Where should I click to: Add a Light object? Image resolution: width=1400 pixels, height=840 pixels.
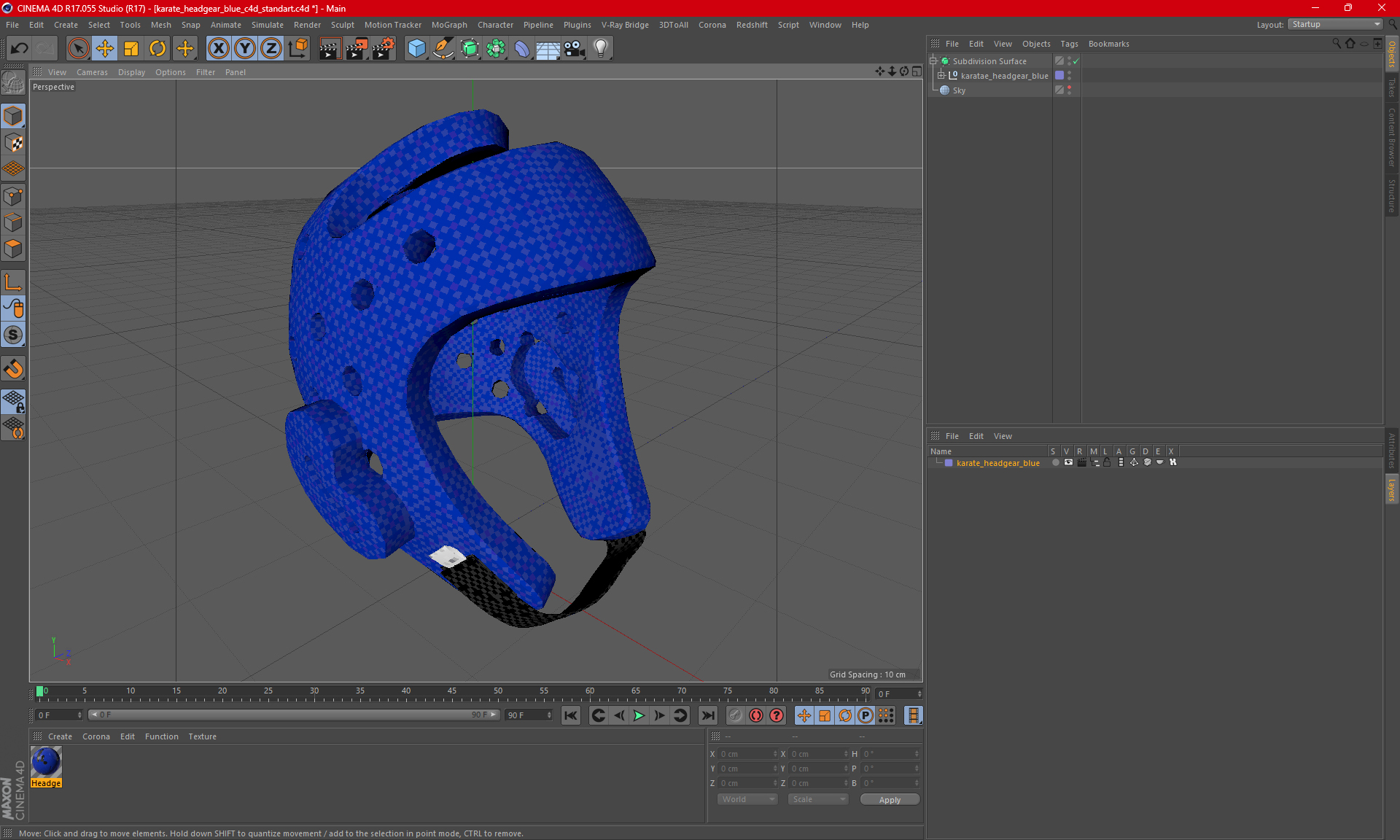click(x=601, y=49)
